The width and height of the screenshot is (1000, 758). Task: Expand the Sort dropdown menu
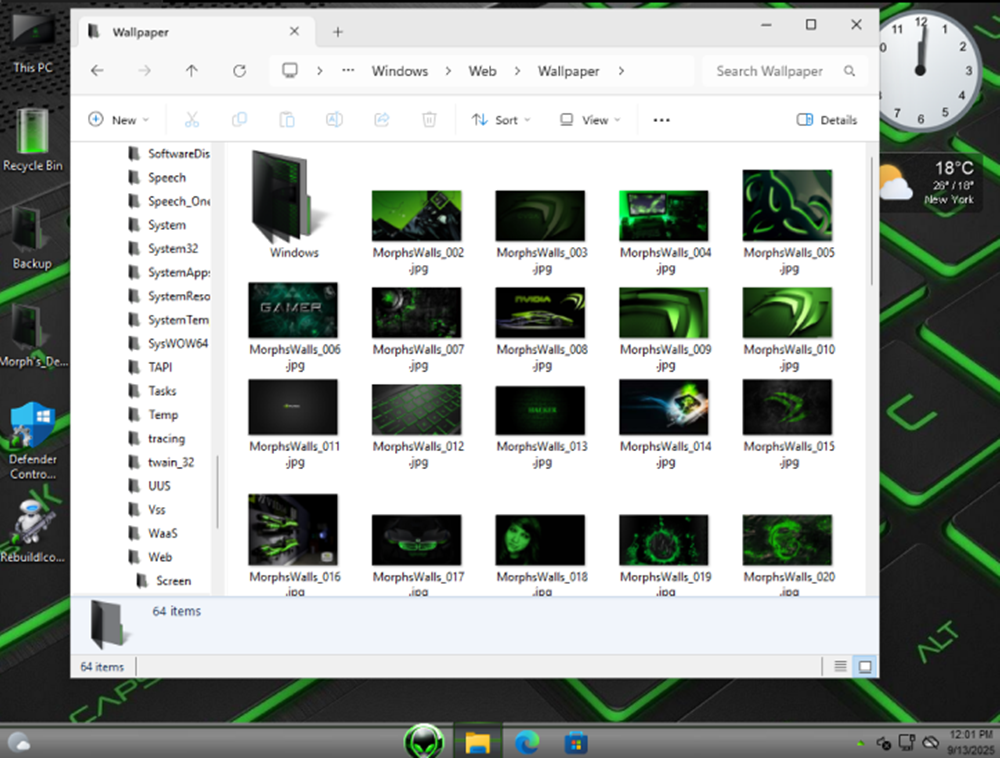501,120
